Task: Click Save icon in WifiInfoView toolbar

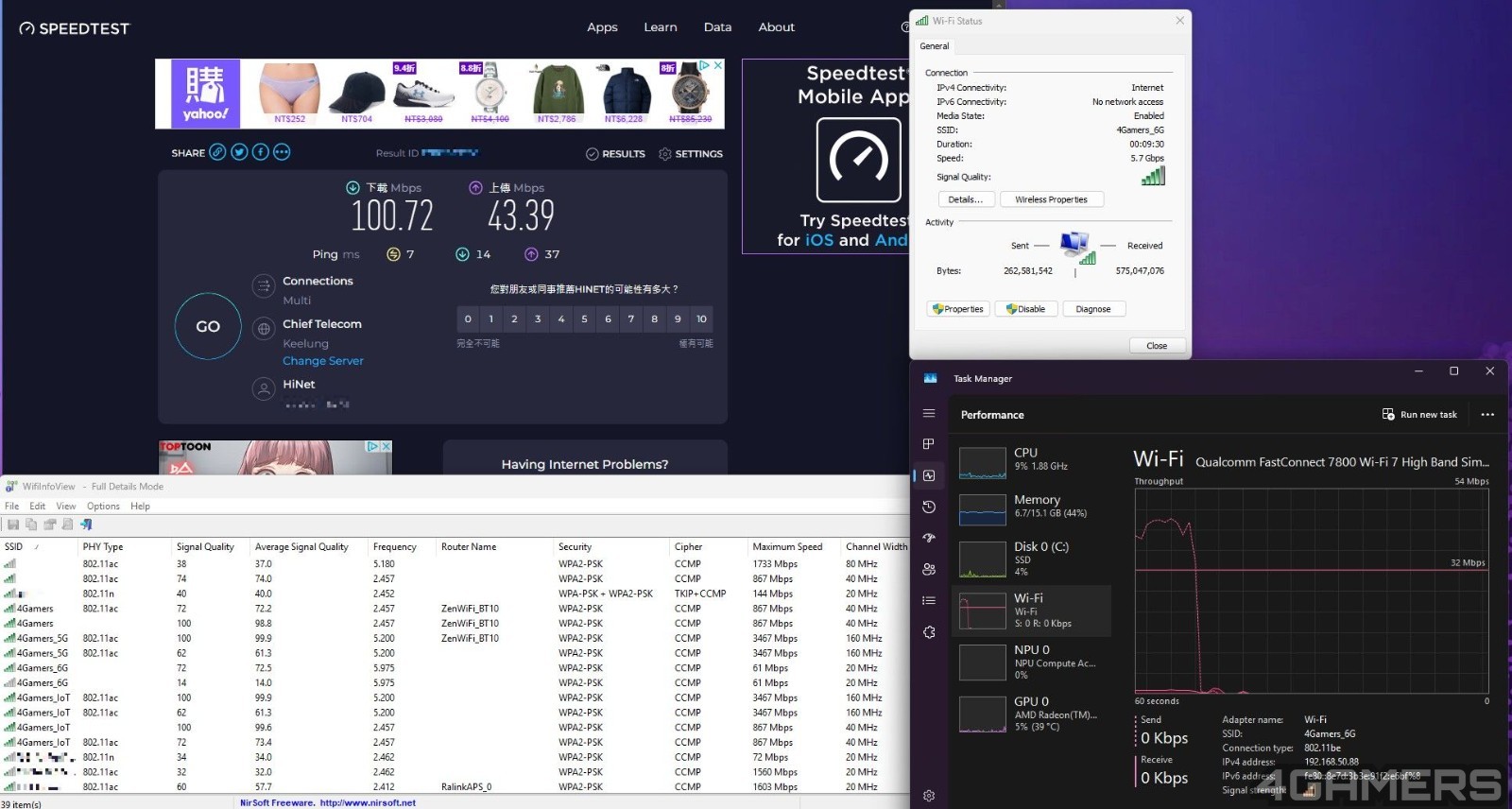Action: click(13, 525)
